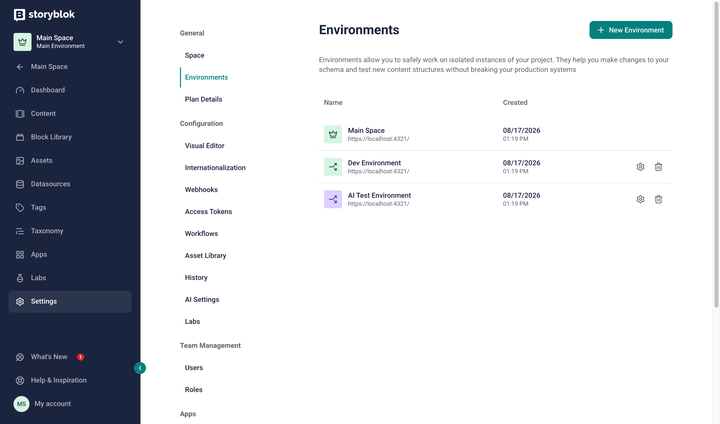Delete the Dev Environment
The height and width of the screenshot is (424, 720).
pos(658,167)
